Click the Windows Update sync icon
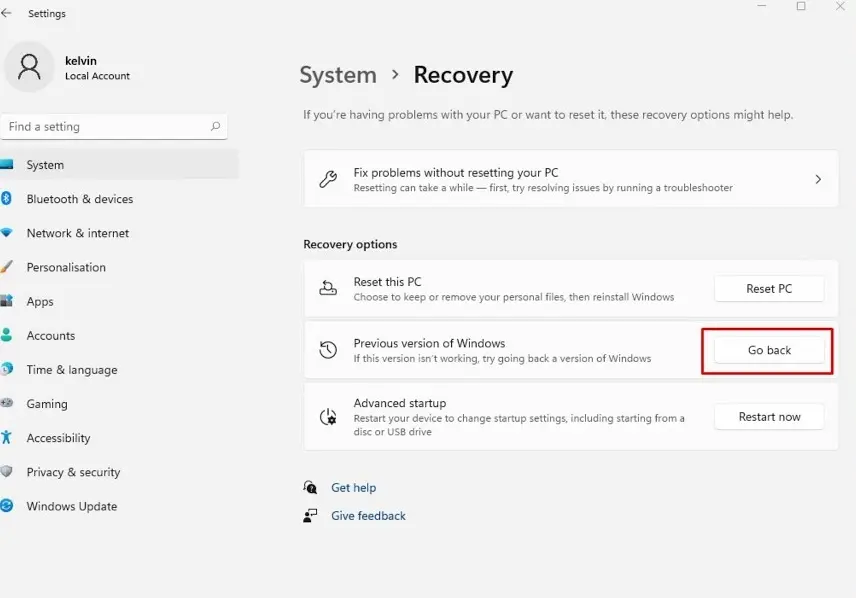 point(6,506)
